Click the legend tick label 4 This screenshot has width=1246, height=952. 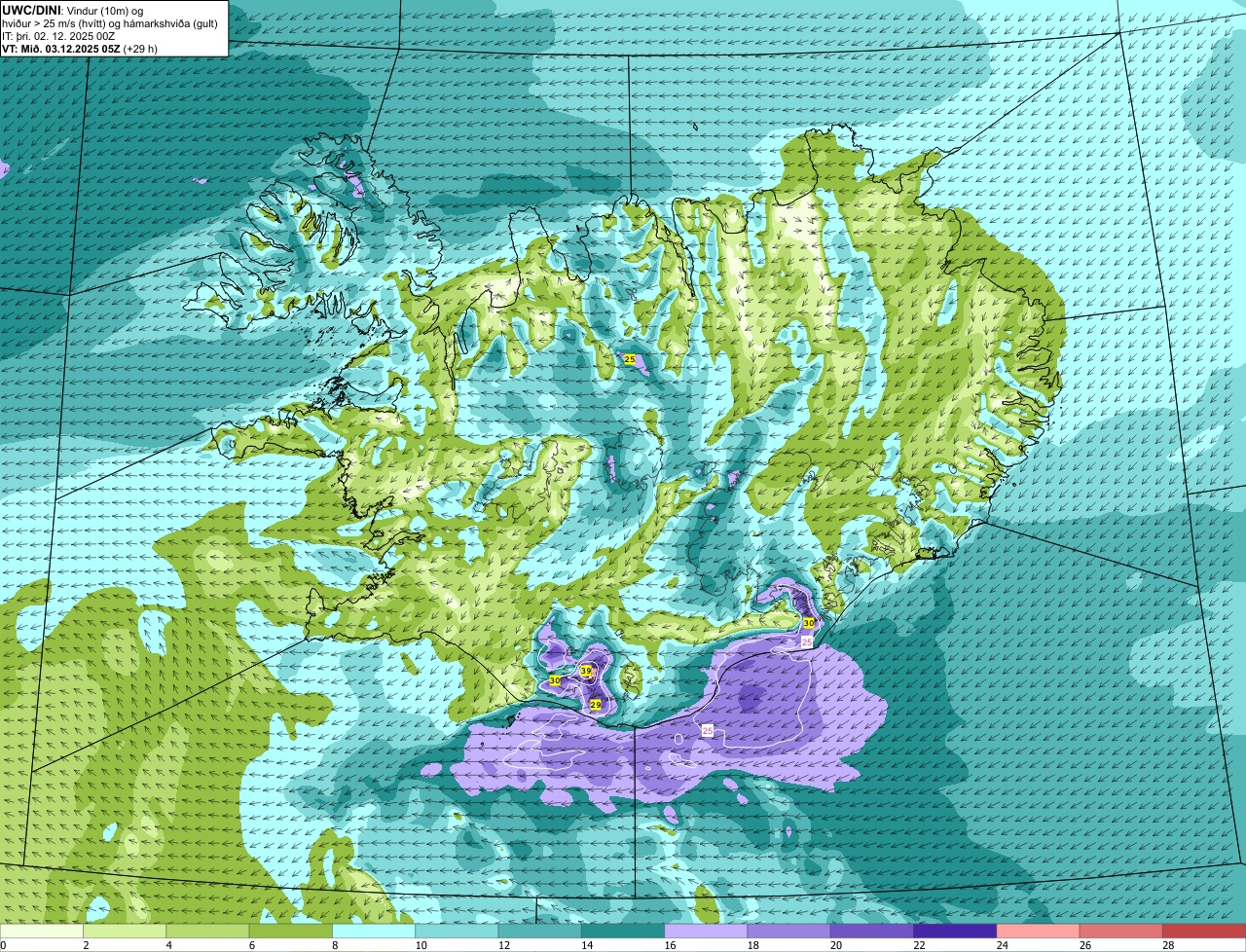[168, 945]
